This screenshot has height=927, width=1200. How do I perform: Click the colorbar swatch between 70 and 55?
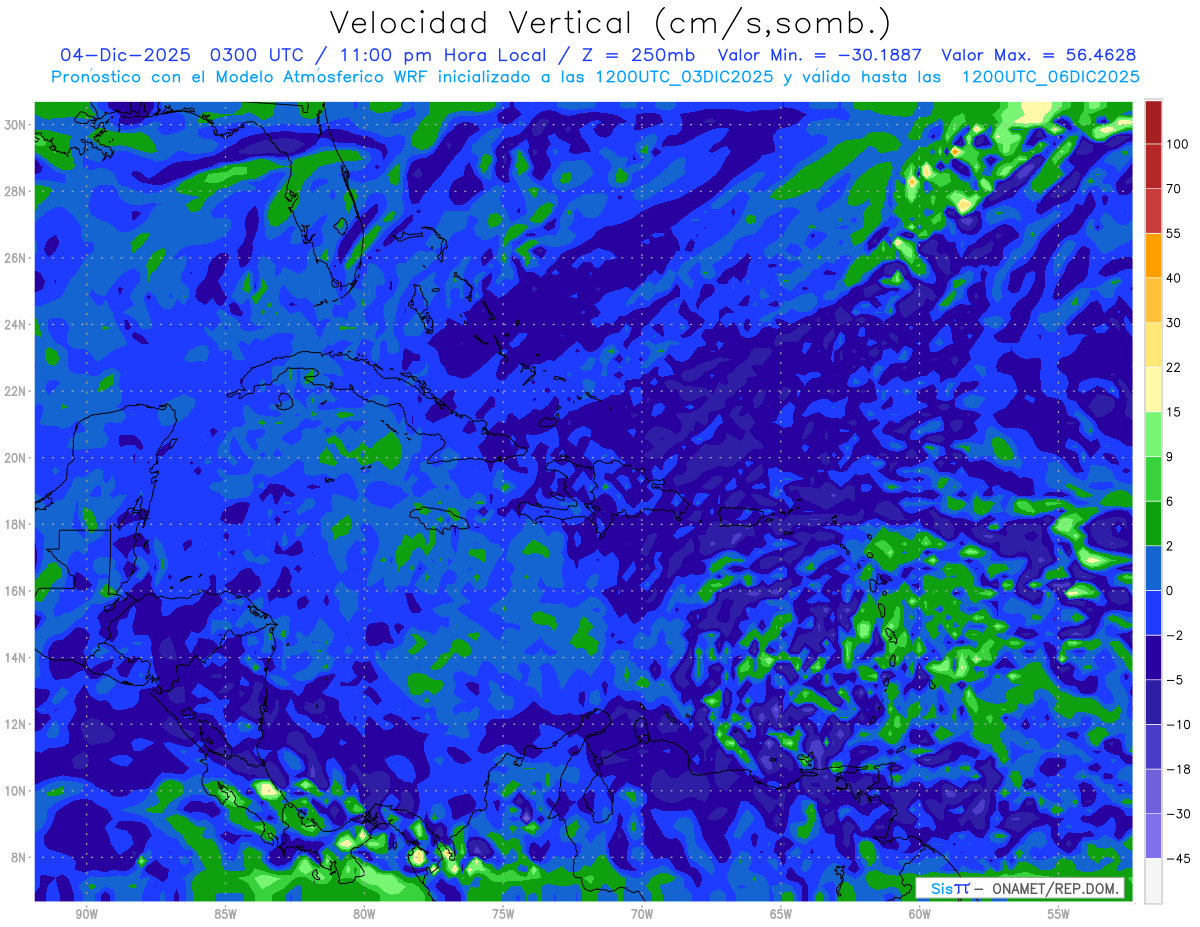(x=1154, y=210)
